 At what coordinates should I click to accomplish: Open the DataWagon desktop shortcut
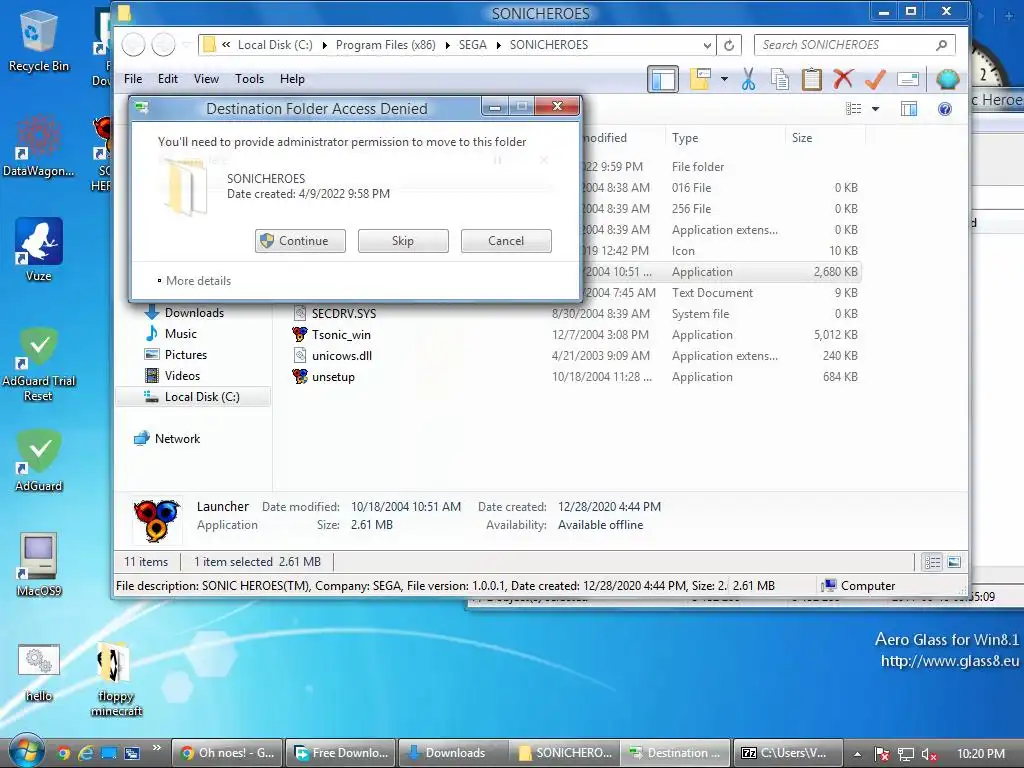coord(38,146)
